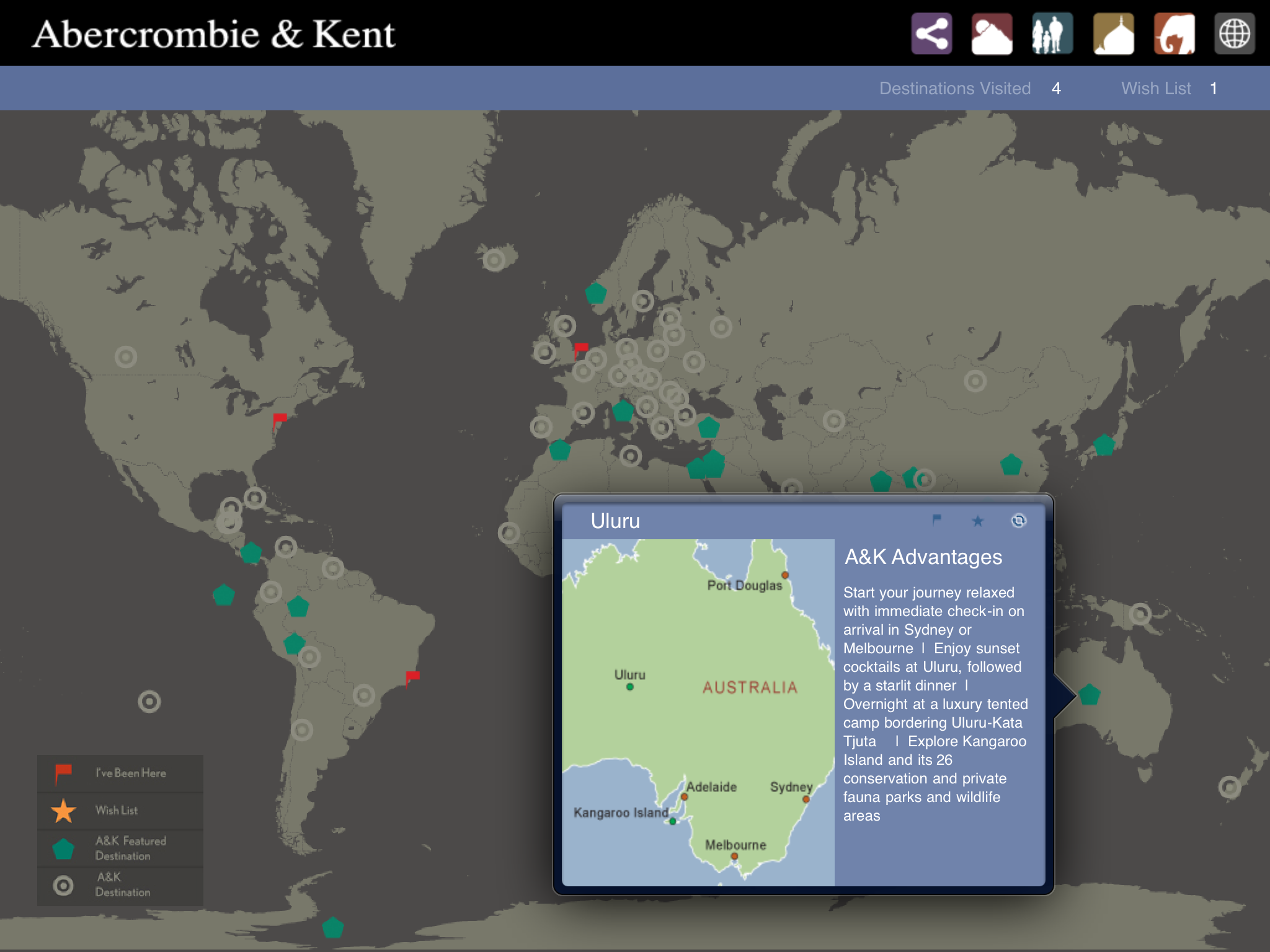Viewport: 1270px width, 952px height.
Task: Select the Antarctica featured destination pentagon
Action: click(x=333, y=928)
